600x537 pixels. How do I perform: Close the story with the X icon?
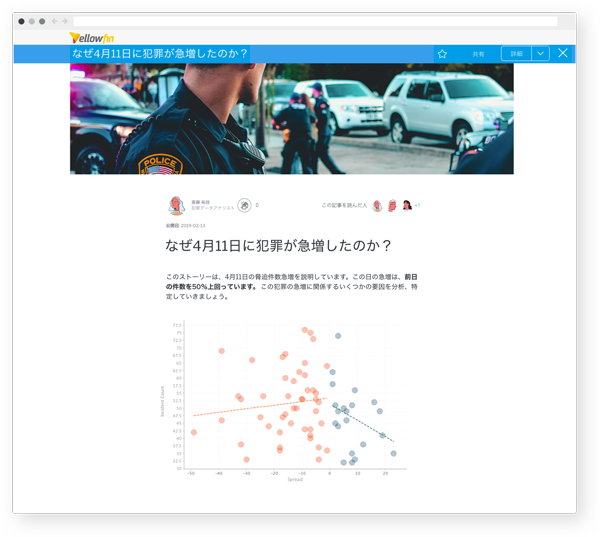(563, 54)
